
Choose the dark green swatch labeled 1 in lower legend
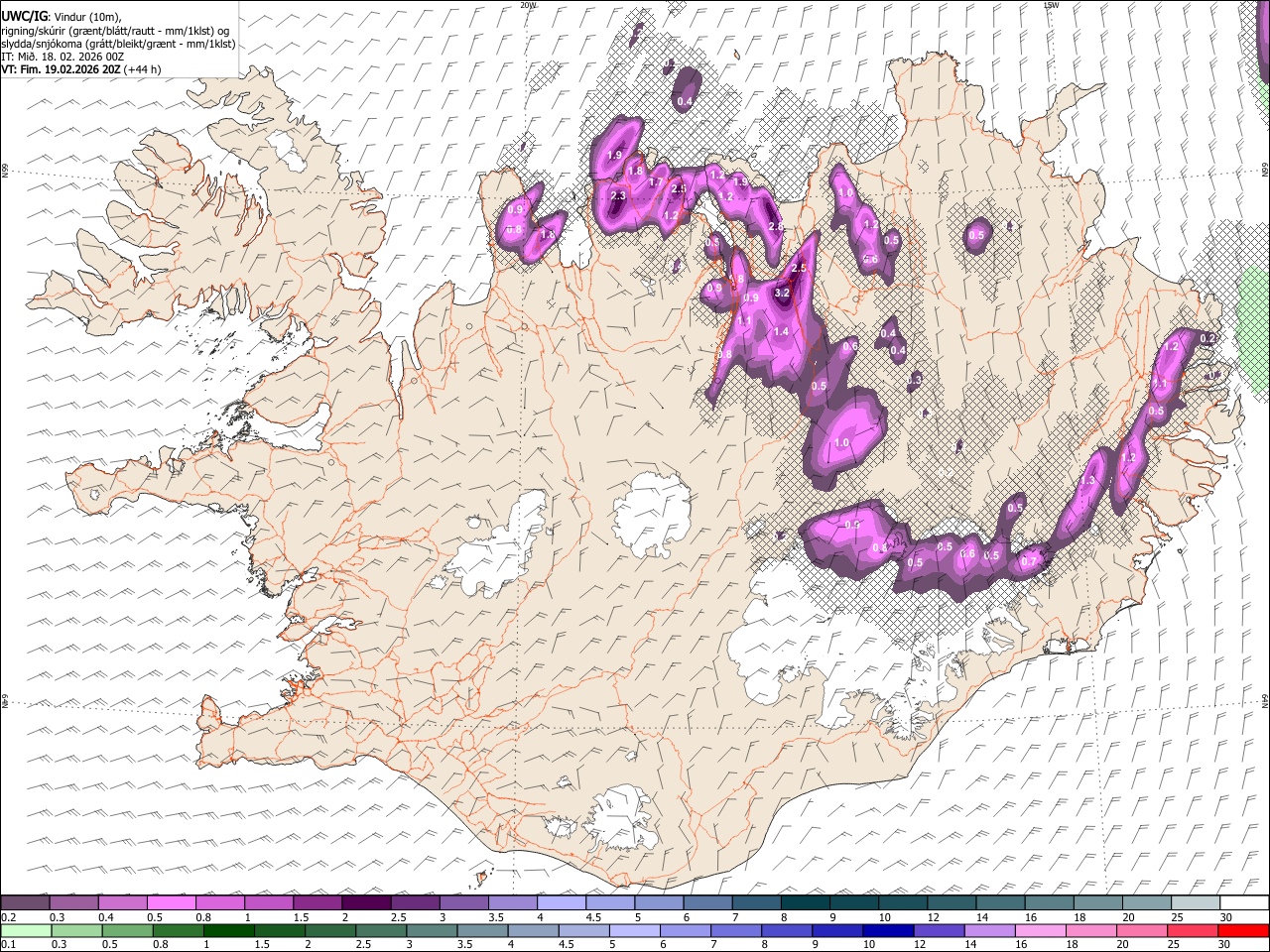point(229,930)
